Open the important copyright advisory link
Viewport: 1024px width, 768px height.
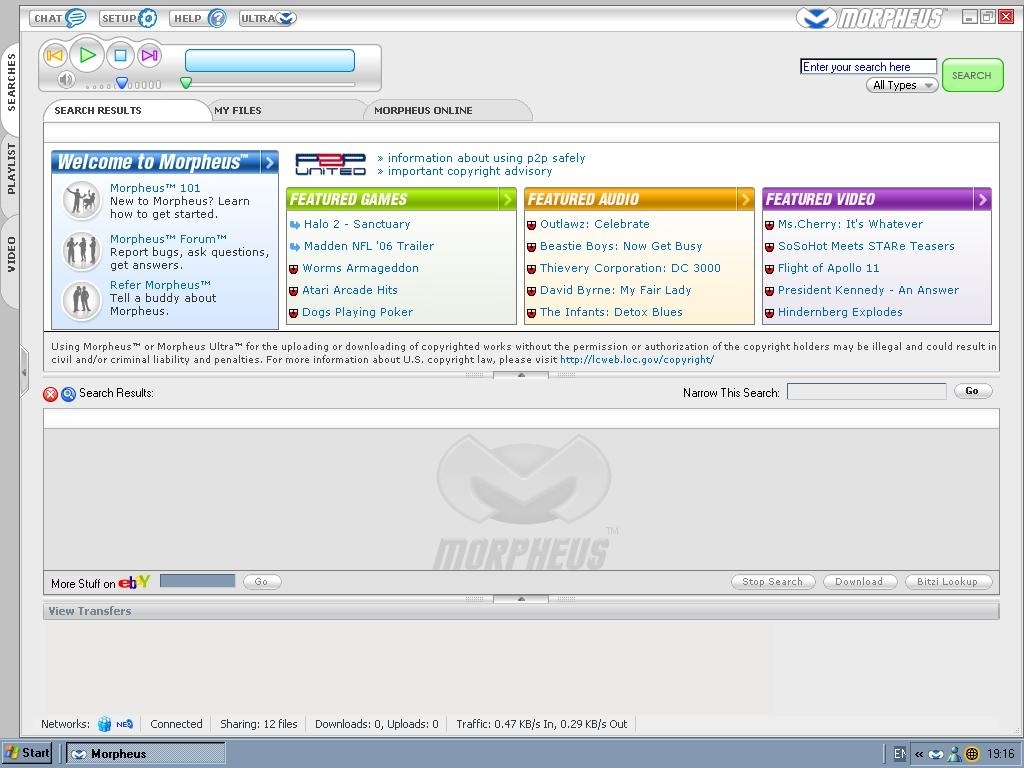coord(470,171)
